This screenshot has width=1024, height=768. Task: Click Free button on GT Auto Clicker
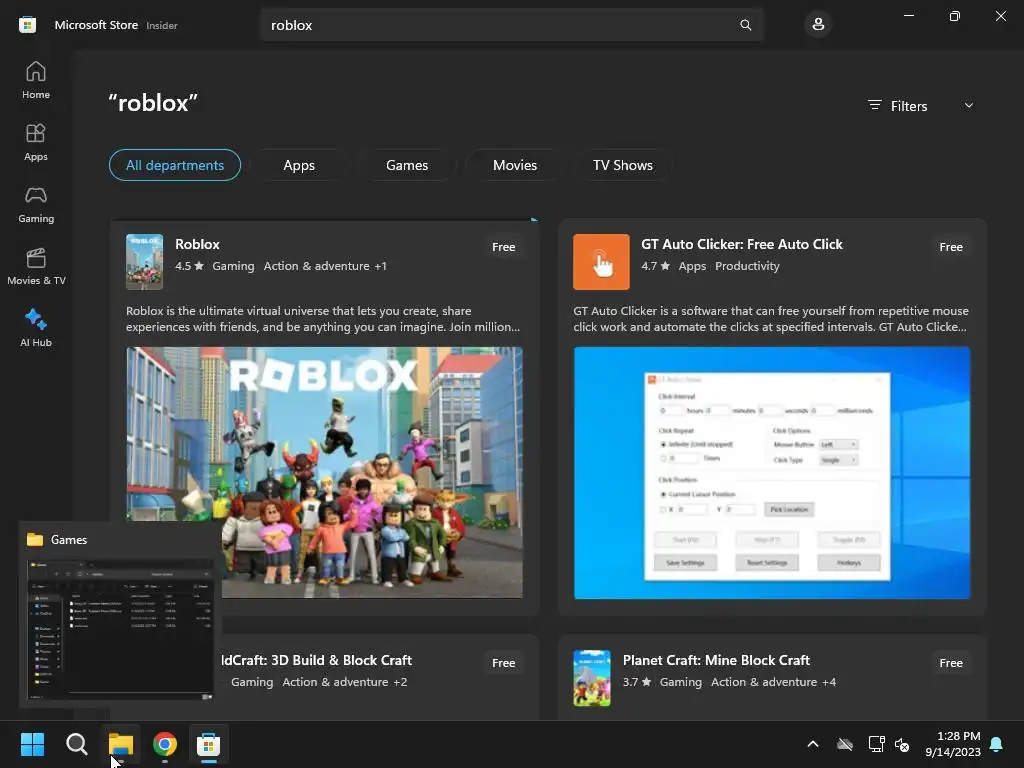(951, 247)
